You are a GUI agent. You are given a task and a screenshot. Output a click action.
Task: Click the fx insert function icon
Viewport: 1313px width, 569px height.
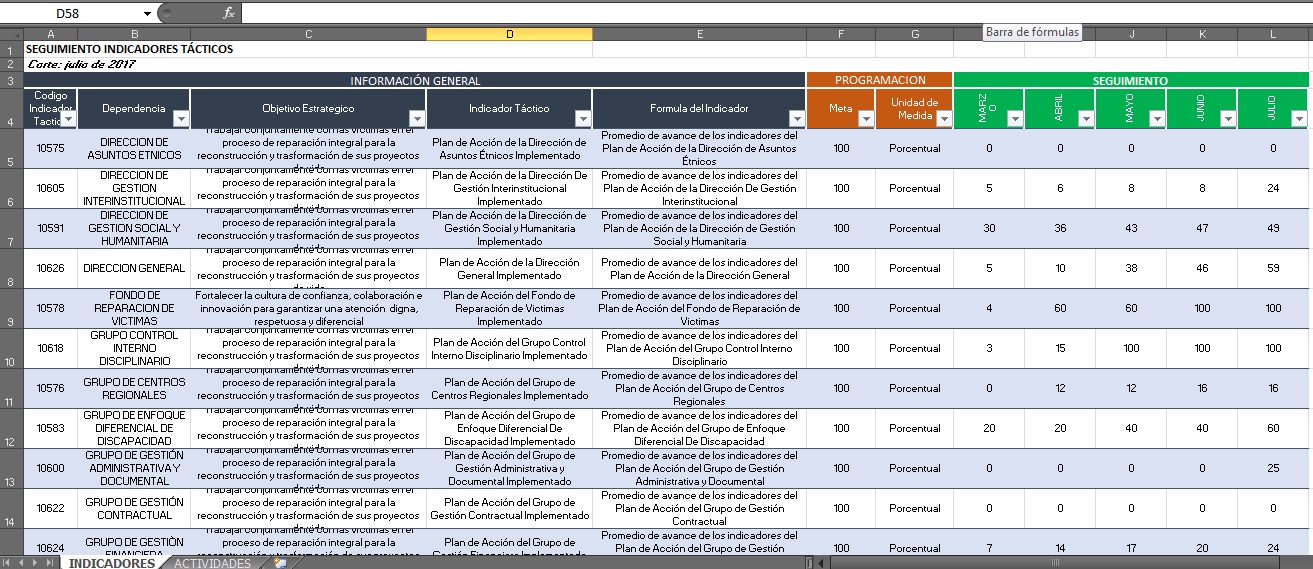click(x=229, y=13)
